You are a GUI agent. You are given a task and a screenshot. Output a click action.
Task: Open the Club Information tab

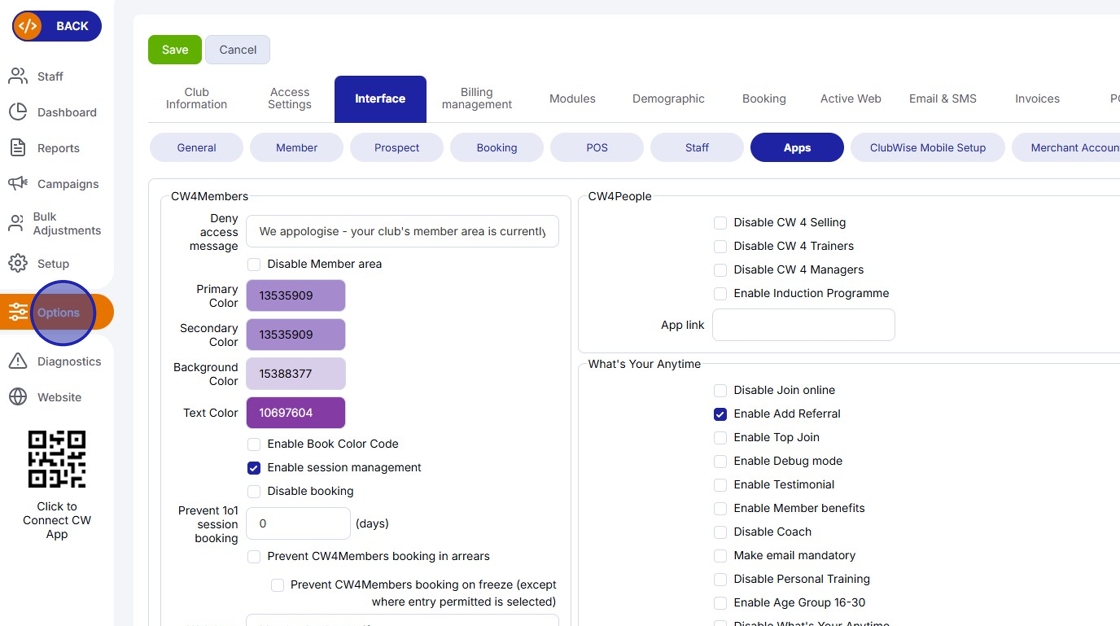pos(196,99)
